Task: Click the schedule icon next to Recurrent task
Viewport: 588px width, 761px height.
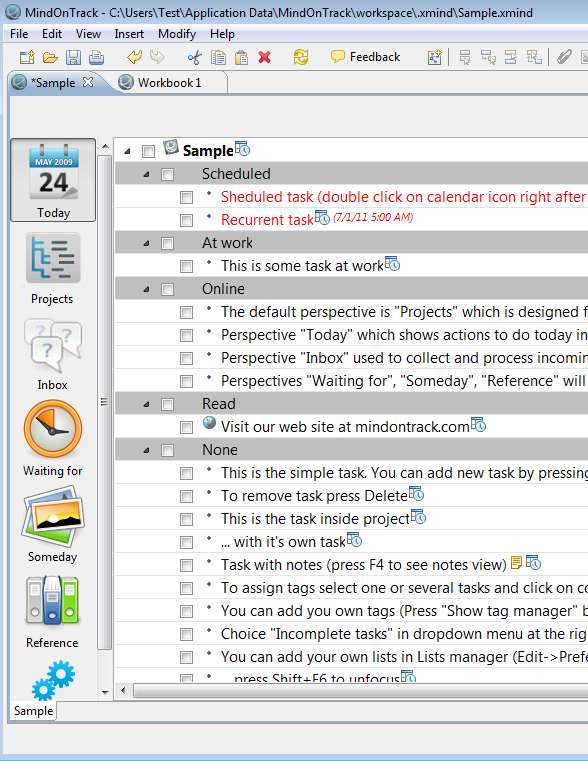Action: pyautogui.click(x=322, y=217)
